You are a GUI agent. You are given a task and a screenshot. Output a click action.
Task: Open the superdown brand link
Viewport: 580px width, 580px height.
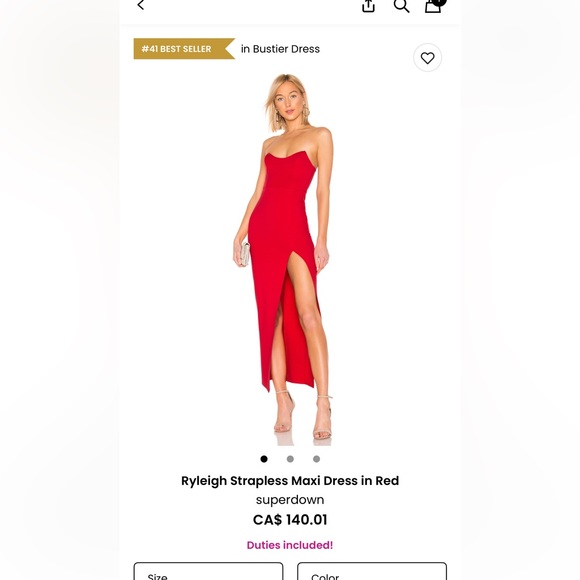(290, 500)
